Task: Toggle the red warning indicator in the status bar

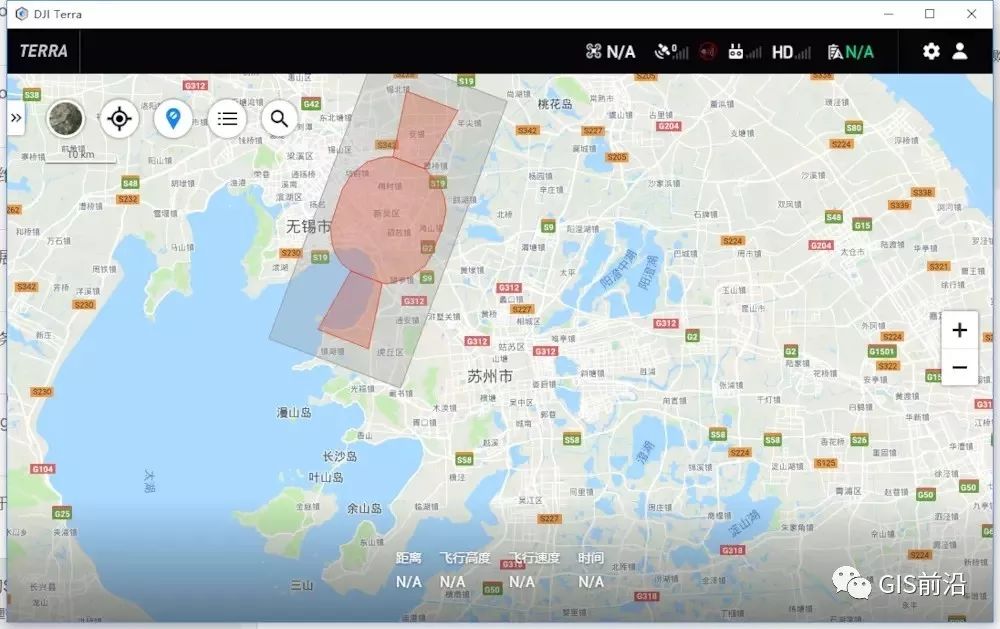Action: 710,51
